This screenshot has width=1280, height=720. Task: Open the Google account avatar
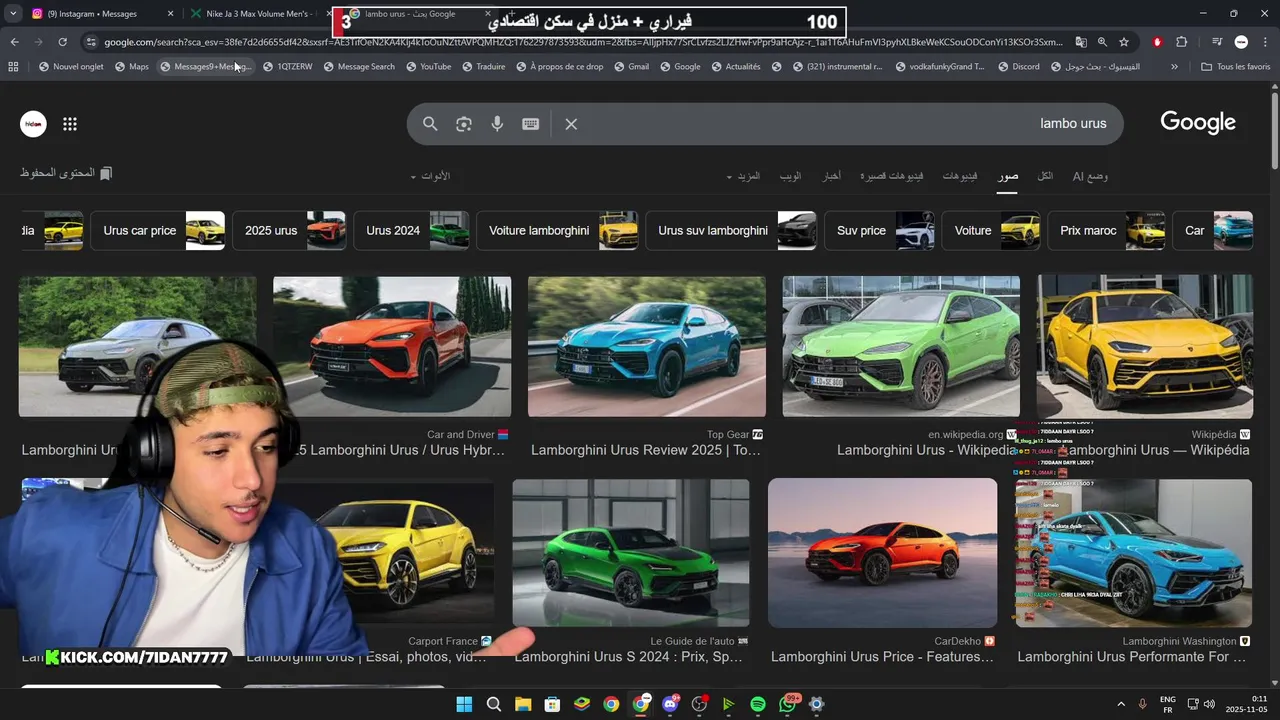(33, 124)
